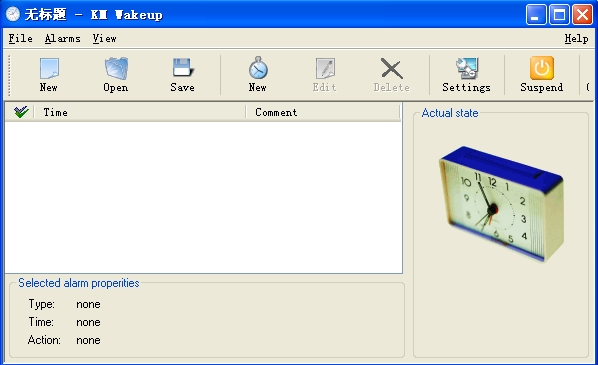Click the Comment column header
Screen dimensions: 598x365
click(x=323, y=112)
